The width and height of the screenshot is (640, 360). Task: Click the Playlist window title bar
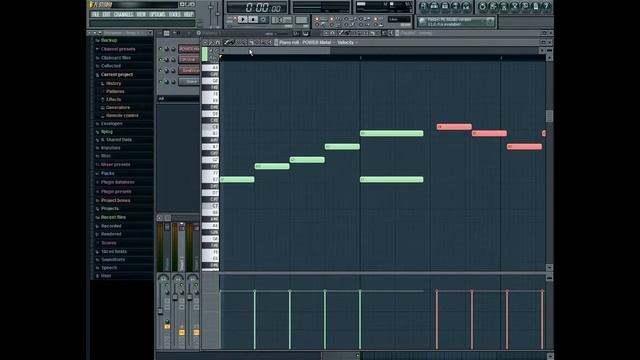(x=469, y=33)
